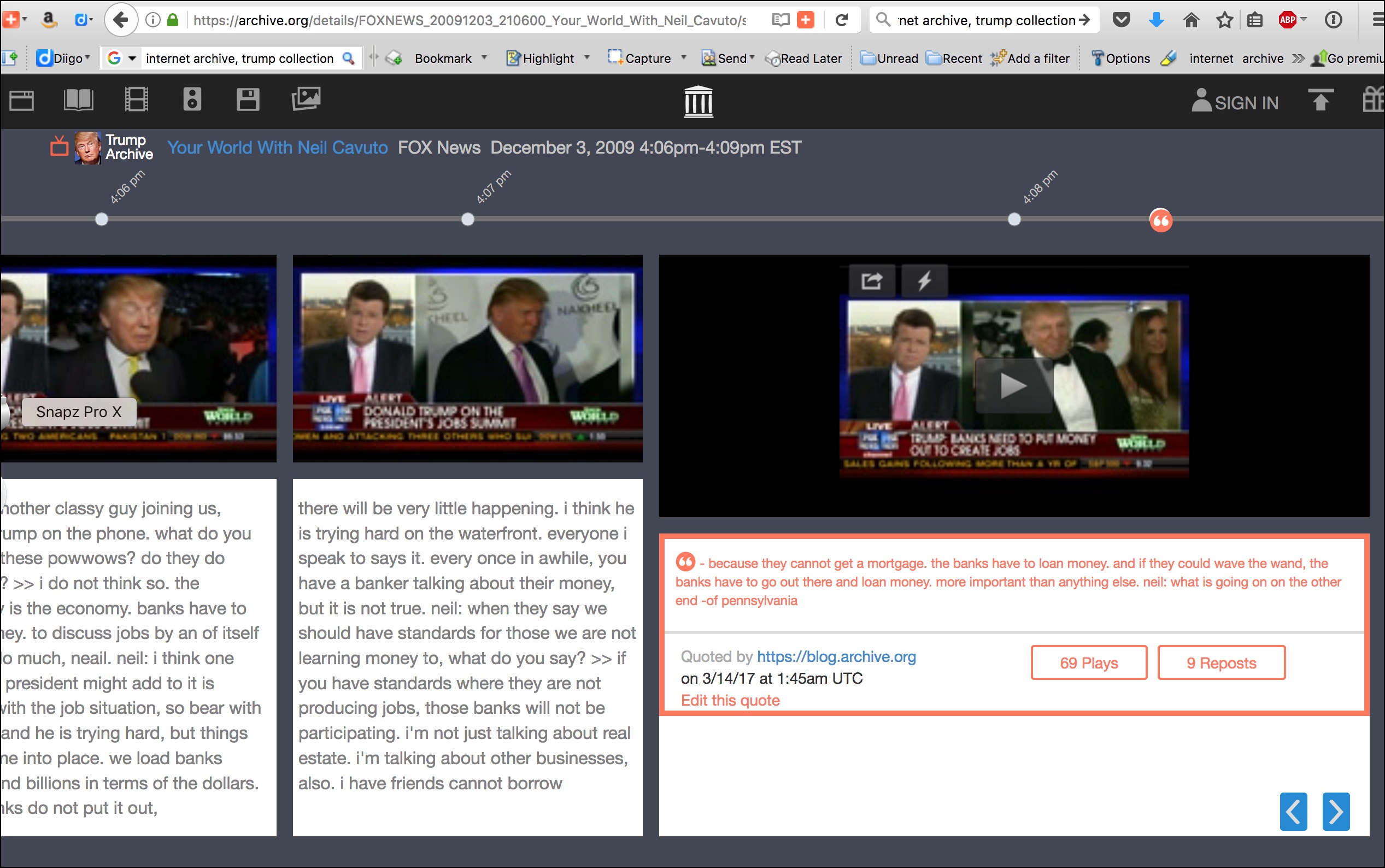Go to previous quote with left arrow
The image size is (1385, 868).
pos(1293,812)
